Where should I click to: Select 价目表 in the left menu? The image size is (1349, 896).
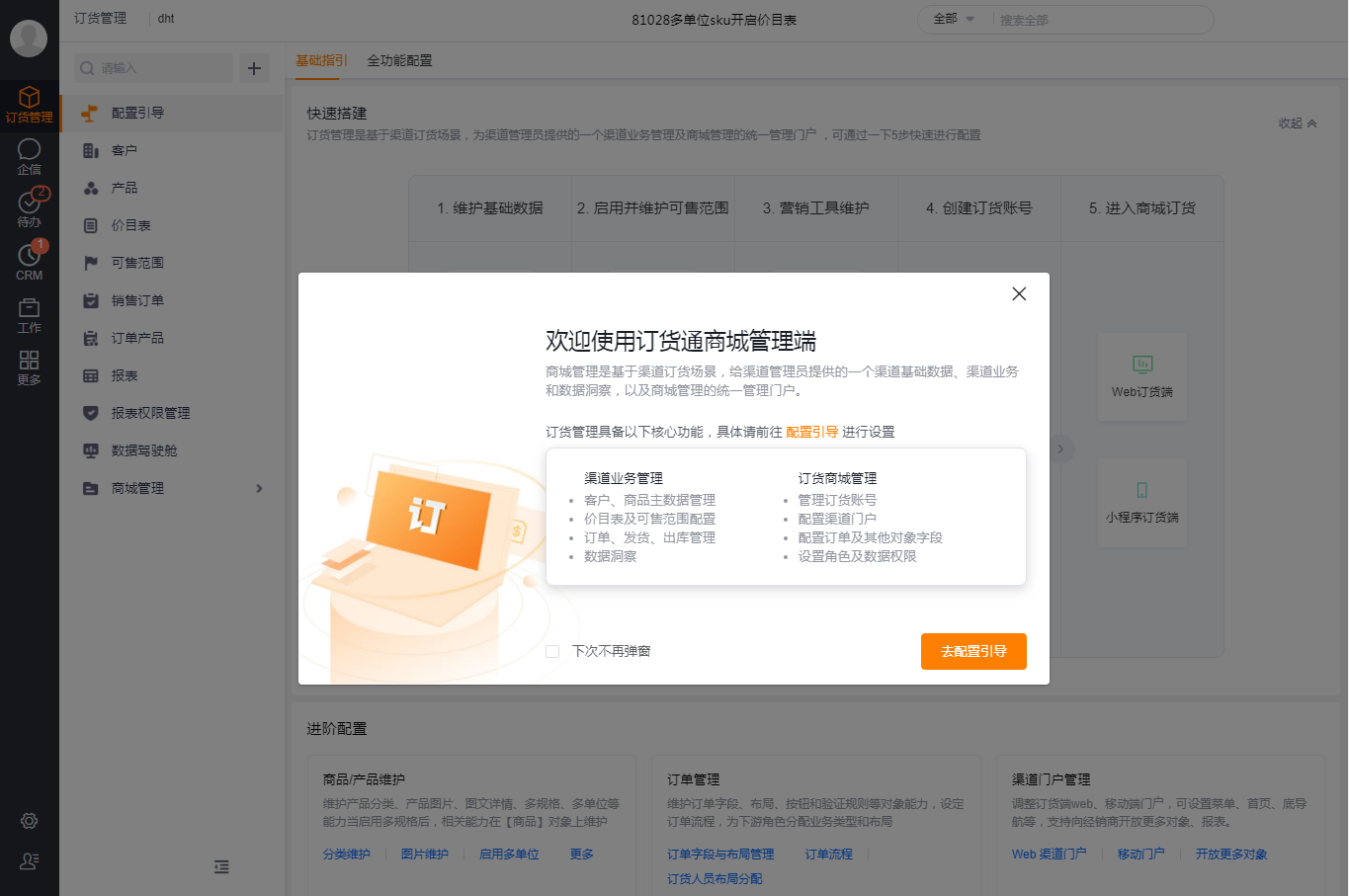[131, 225]
